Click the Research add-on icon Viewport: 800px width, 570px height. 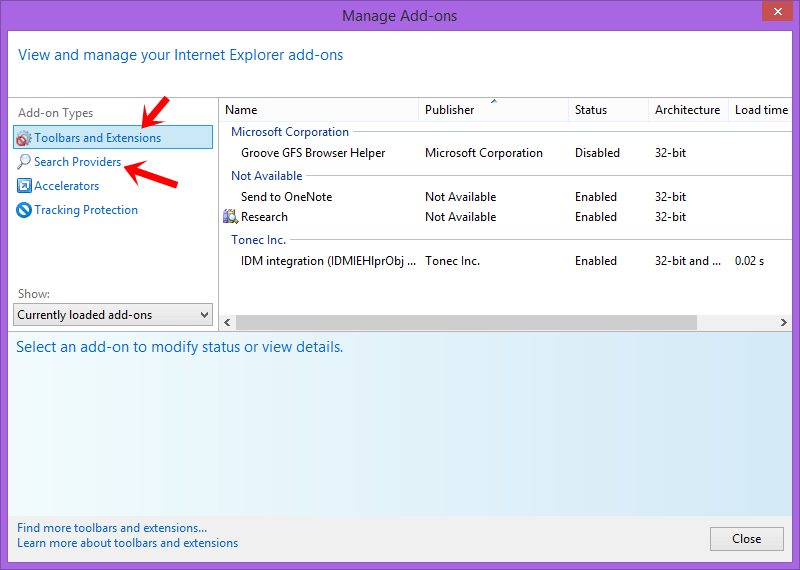pyautogui.click(x=231, y=217)
